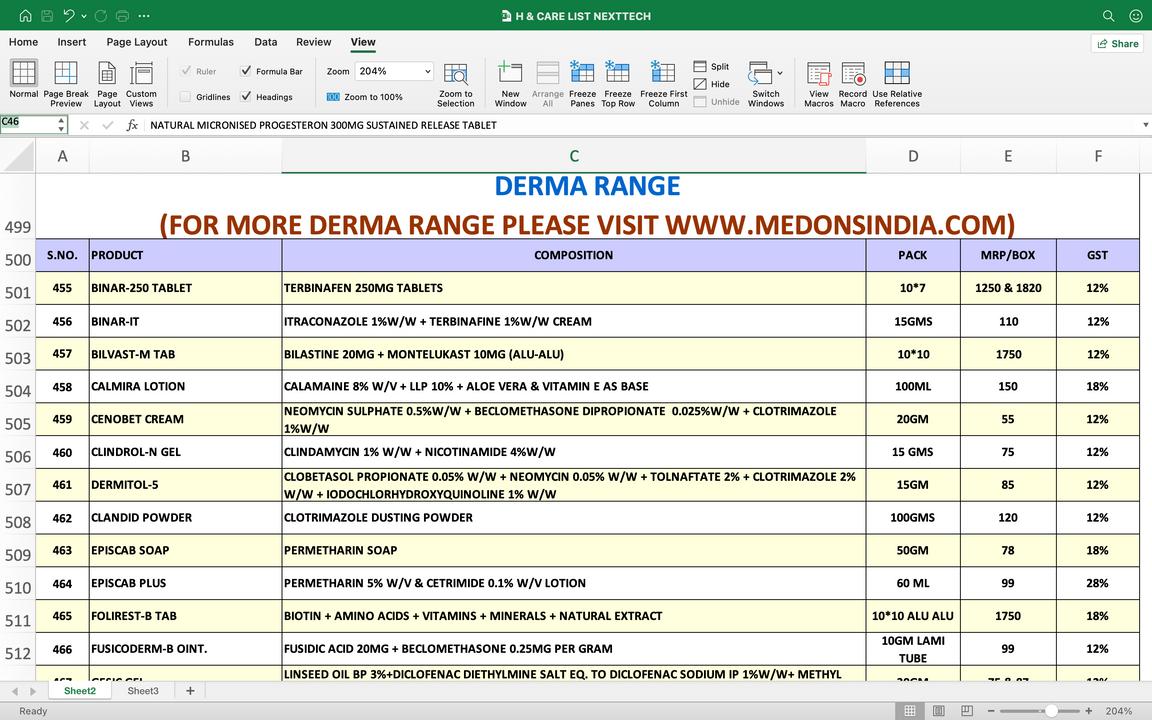Open the Home ribbon tab

24,42
